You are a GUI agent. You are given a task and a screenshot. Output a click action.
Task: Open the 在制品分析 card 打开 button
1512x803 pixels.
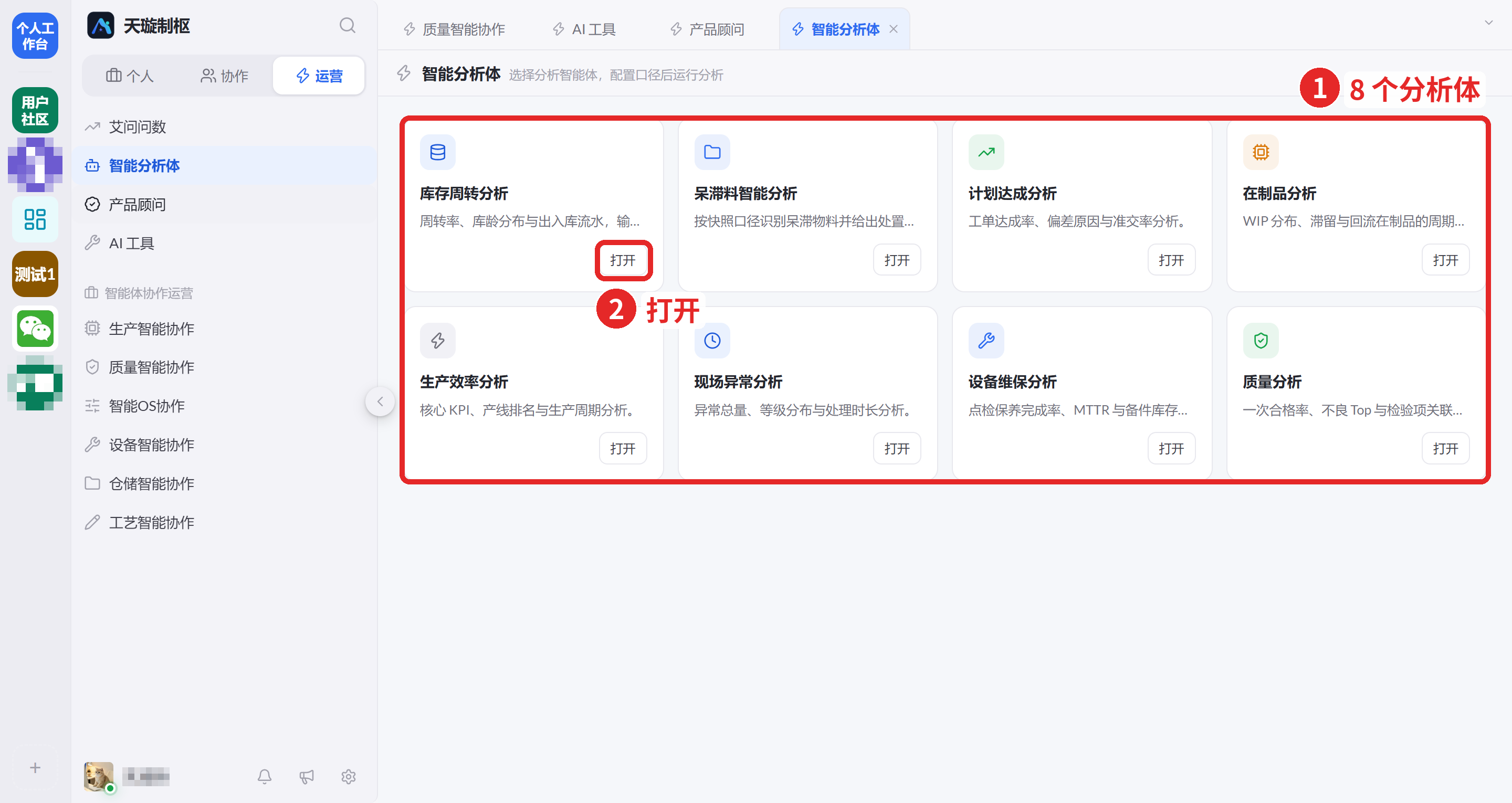tap(1445, 260)
